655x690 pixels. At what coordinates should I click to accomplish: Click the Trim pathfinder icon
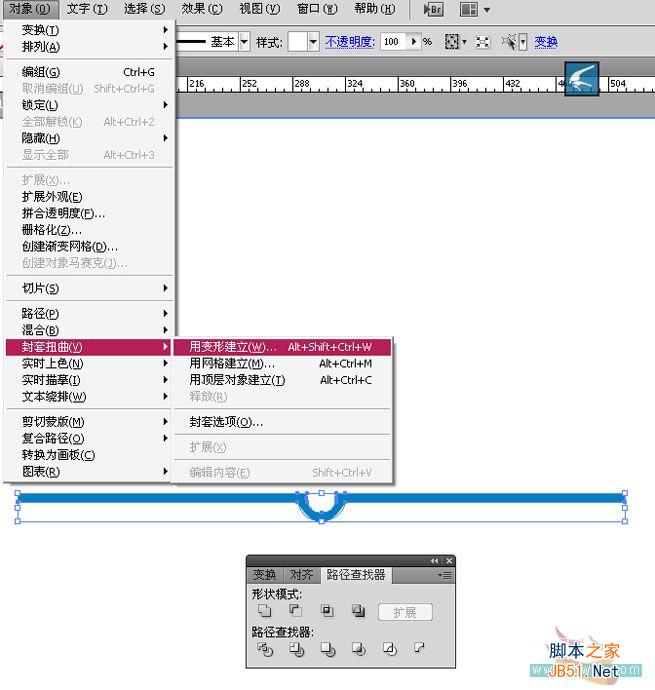point(296,649)
